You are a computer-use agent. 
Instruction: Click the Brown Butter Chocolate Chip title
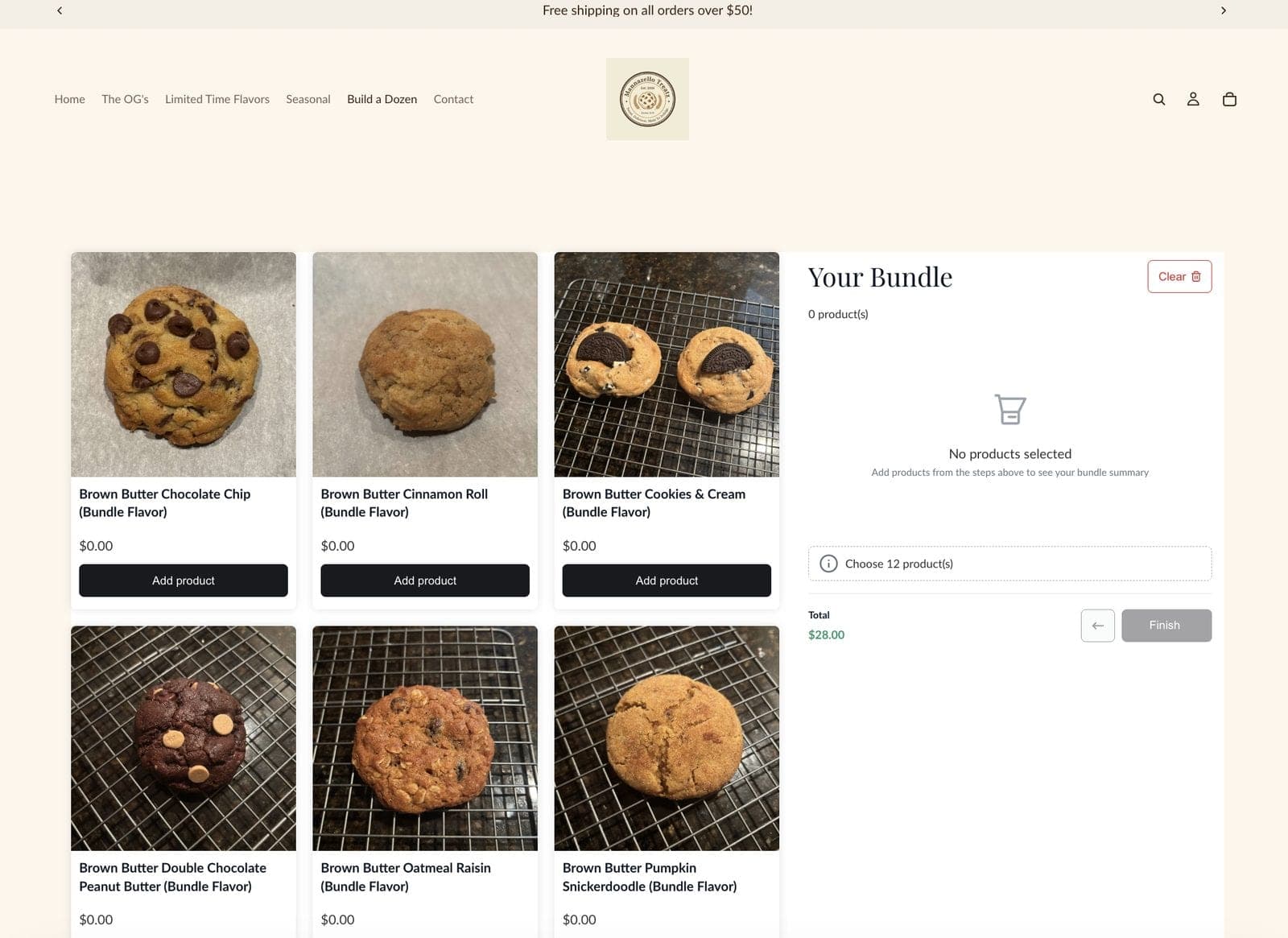tap(165, 503)
